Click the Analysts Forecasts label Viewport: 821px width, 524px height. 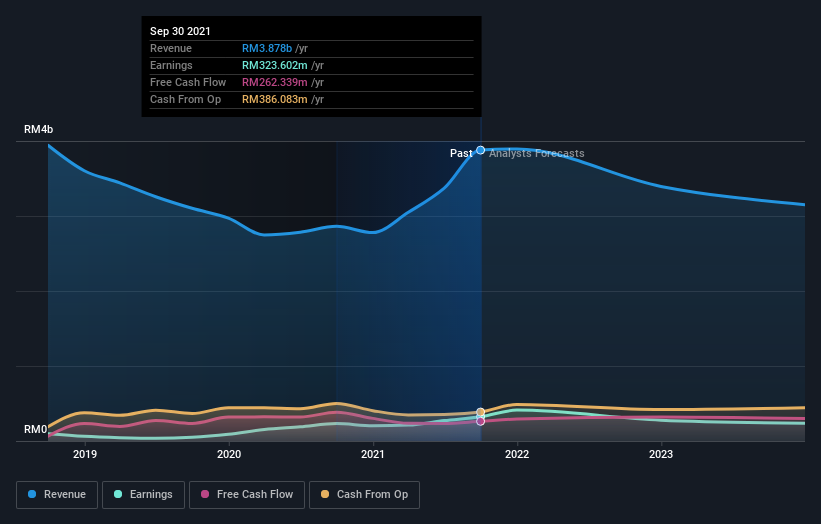(537, 153)
